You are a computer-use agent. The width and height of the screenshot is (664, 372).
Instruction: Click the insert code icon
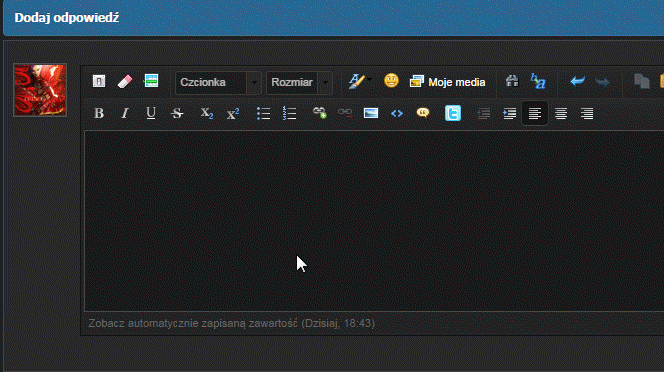click(x=397, y=113)
